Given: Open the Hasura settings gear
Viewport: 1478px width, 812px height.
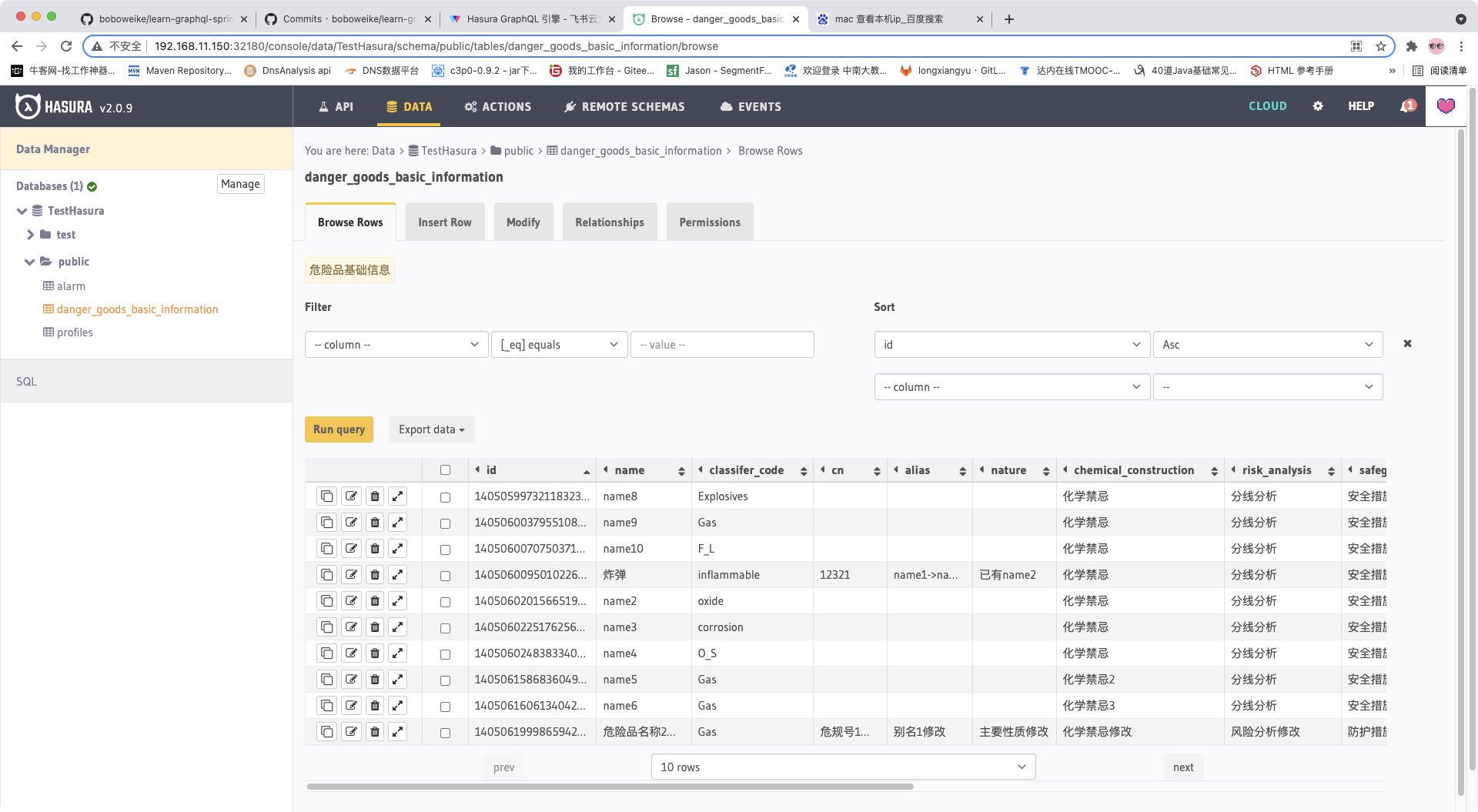Looking at the screenshot, I should tap(1318, 106).
